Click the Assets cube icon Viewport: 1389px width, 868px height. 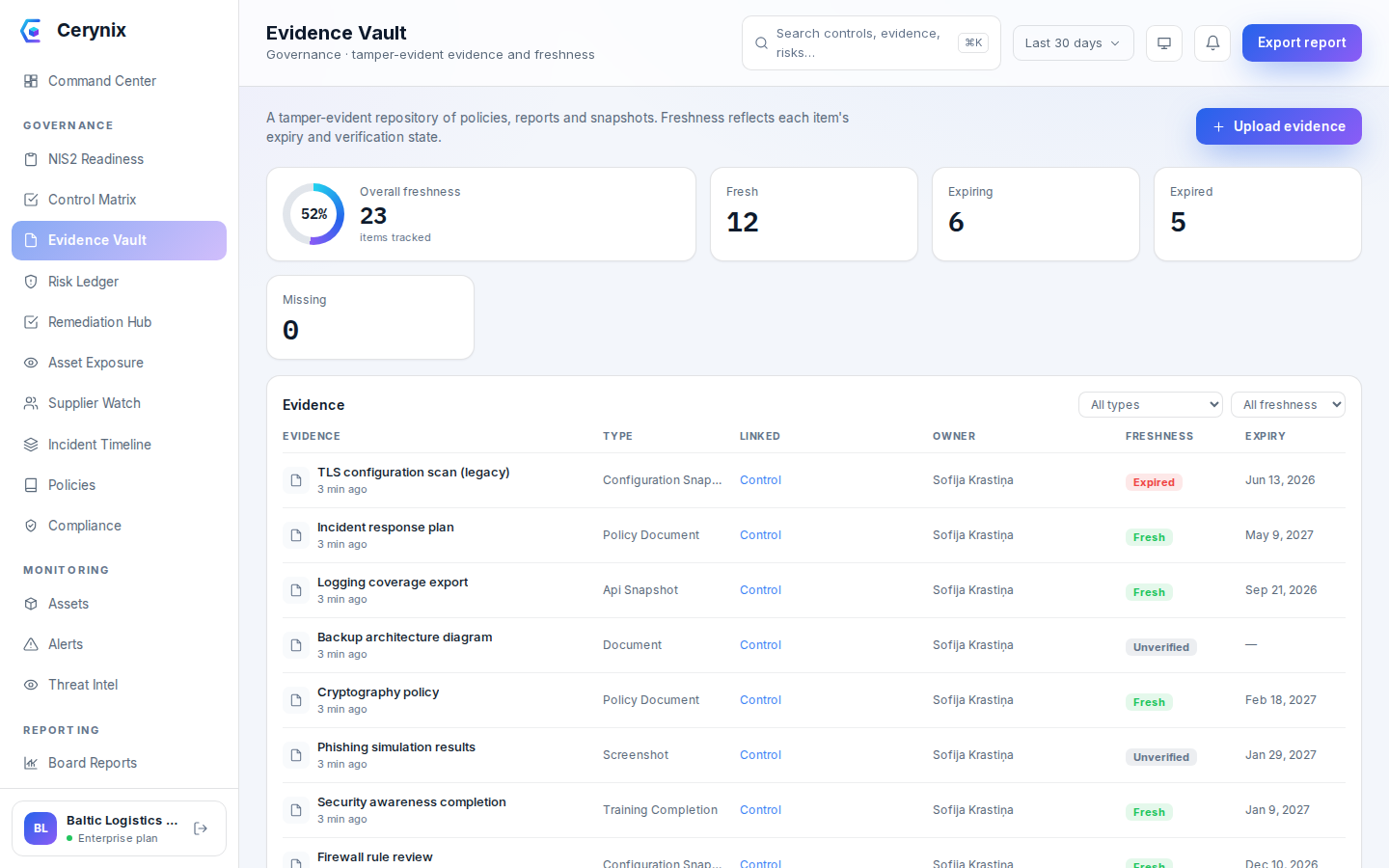pos(31,604)
